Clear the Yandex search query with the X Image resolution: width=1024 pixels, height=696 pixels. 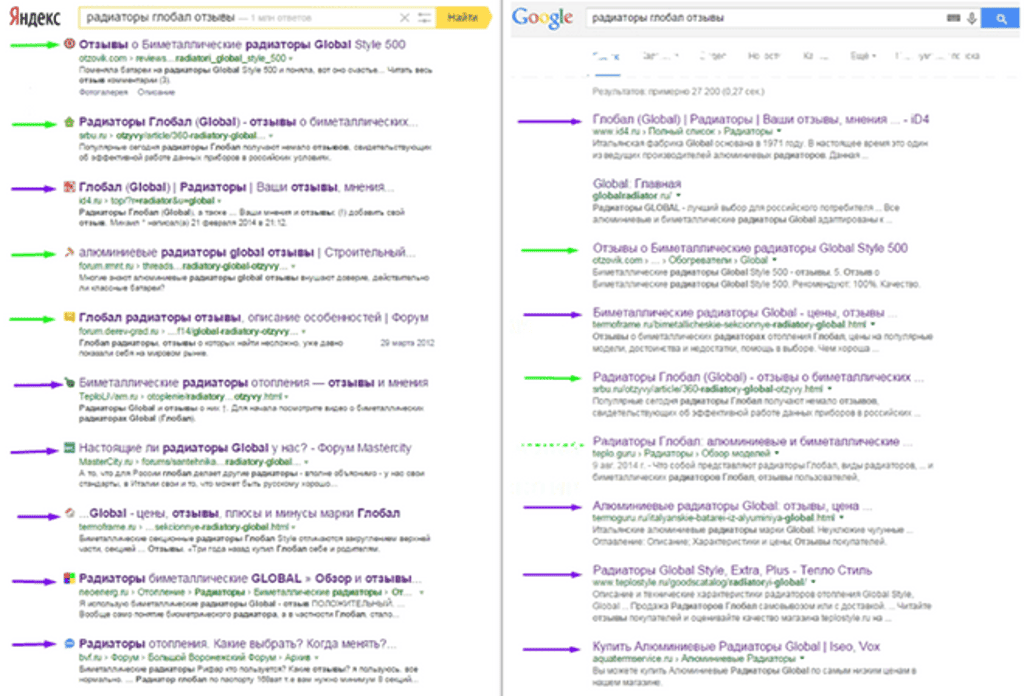tap(404, 18)
